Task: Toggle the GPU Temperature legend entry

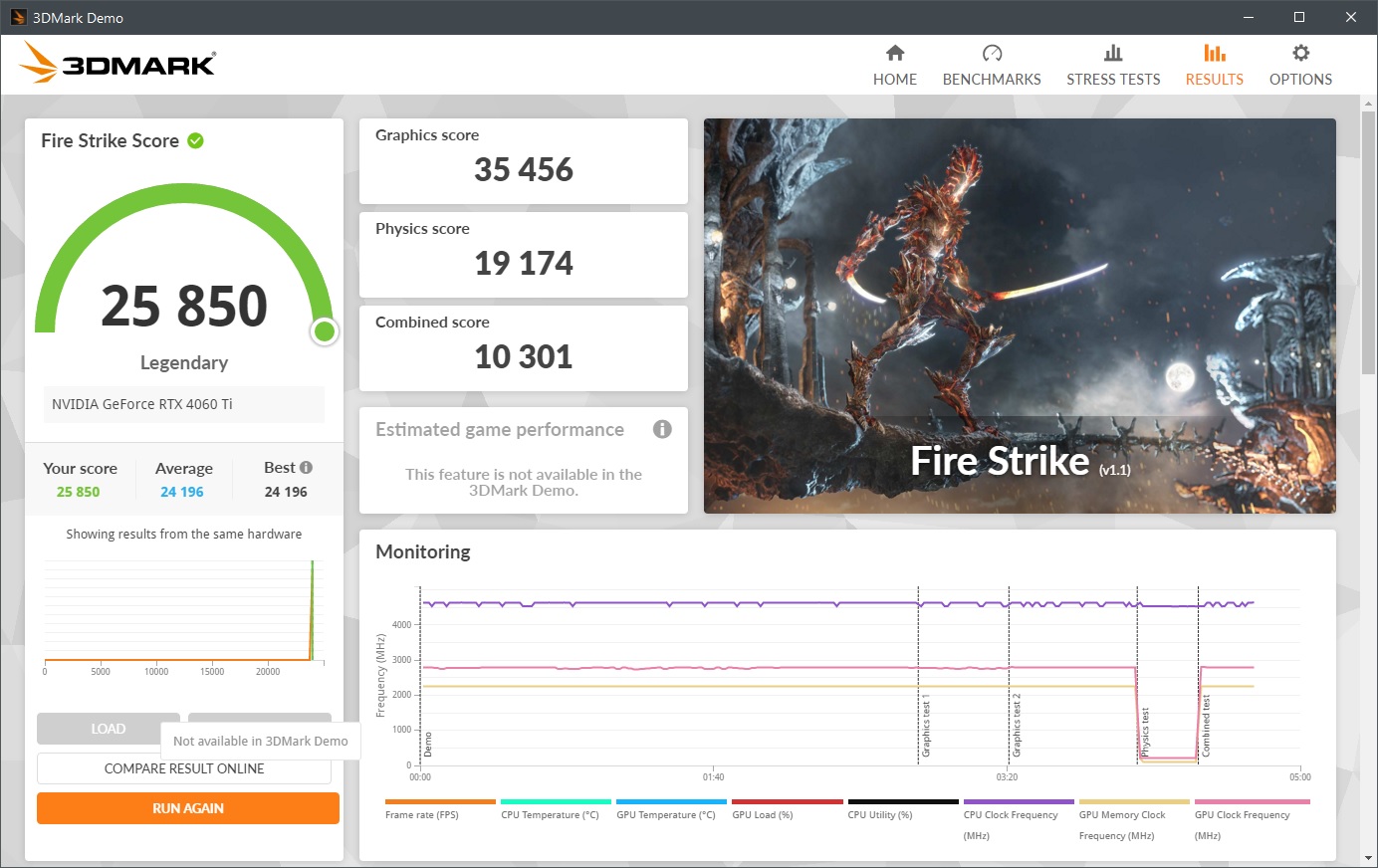Action: click(671, 808)
